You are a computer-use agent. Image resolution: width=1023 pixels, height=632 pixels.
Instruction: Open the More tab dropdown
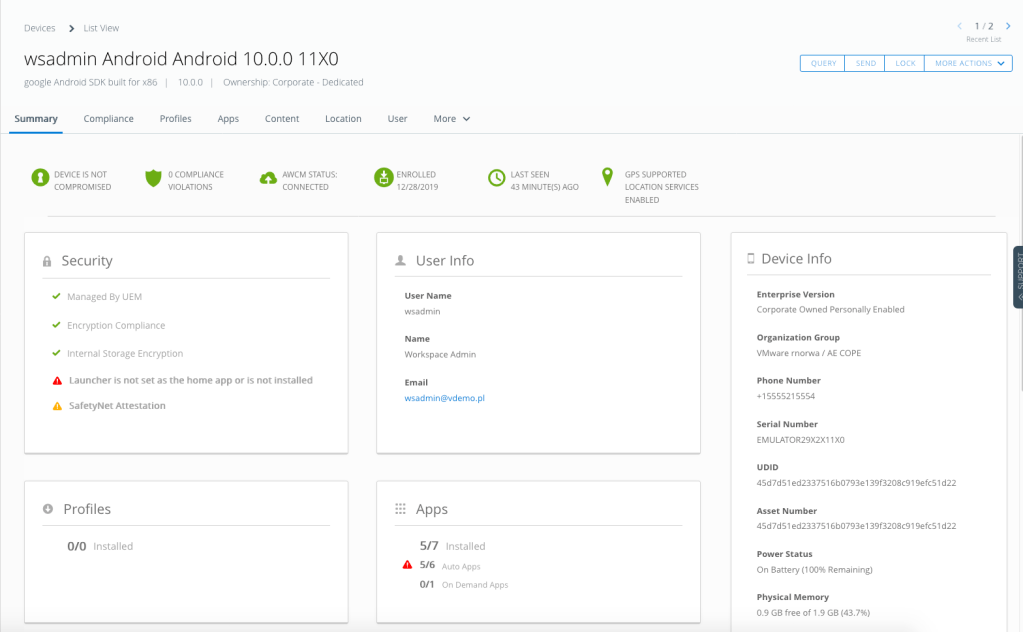click(x=451, y=119)
